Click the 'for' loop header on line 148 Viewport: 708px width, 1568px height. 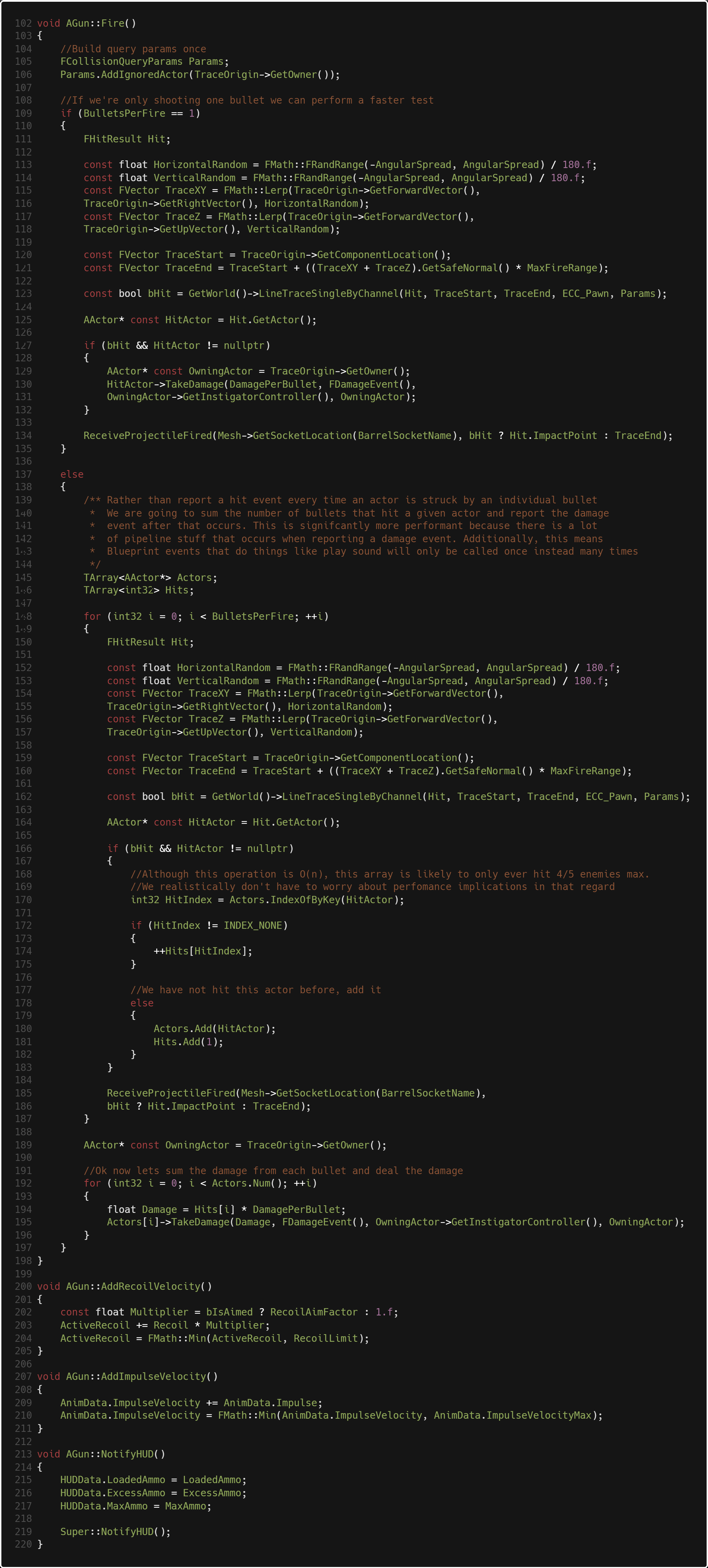206,616
